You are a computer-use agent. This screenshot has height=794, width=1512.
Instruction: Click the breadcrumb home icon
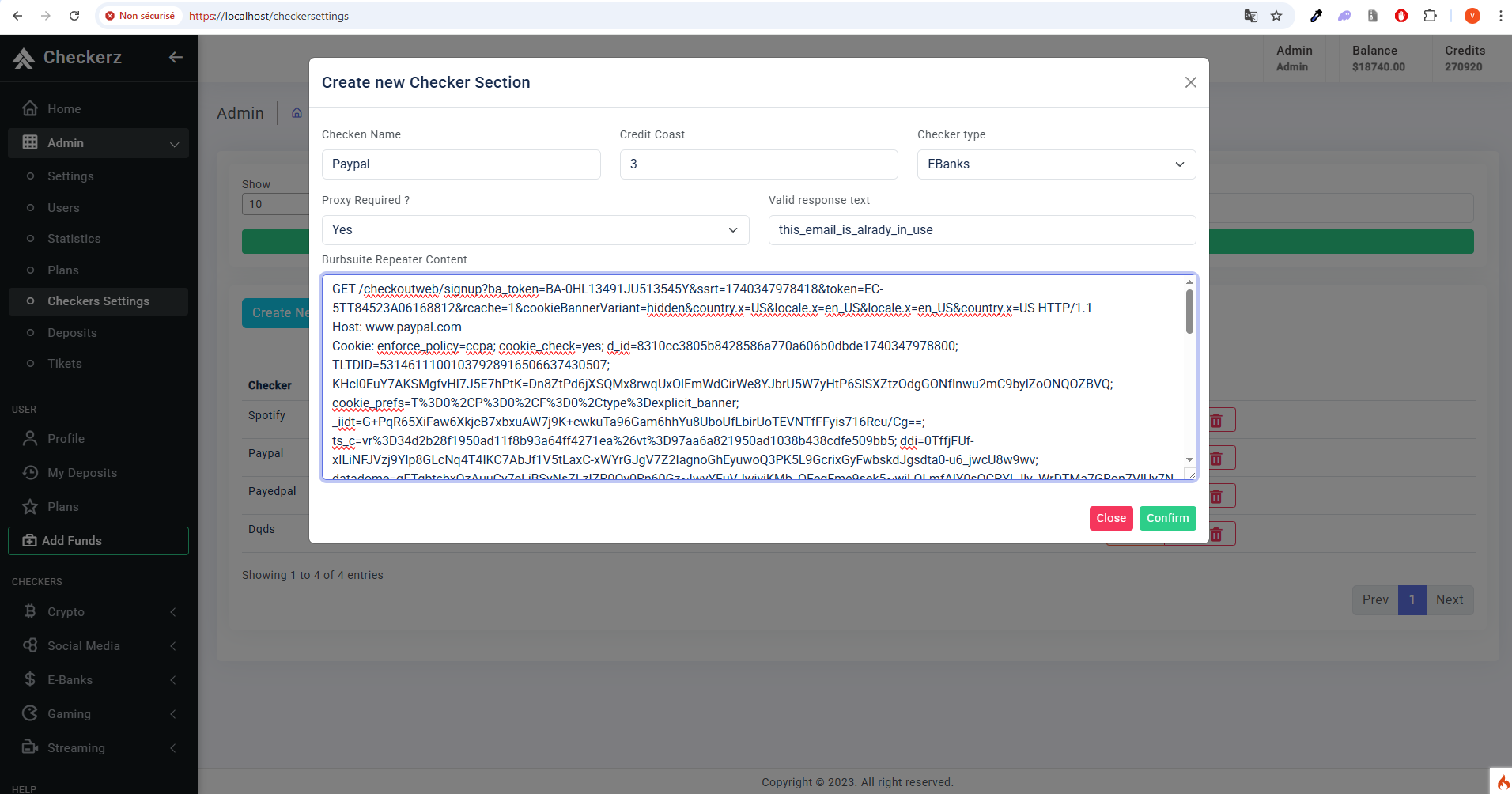[297, 113]
